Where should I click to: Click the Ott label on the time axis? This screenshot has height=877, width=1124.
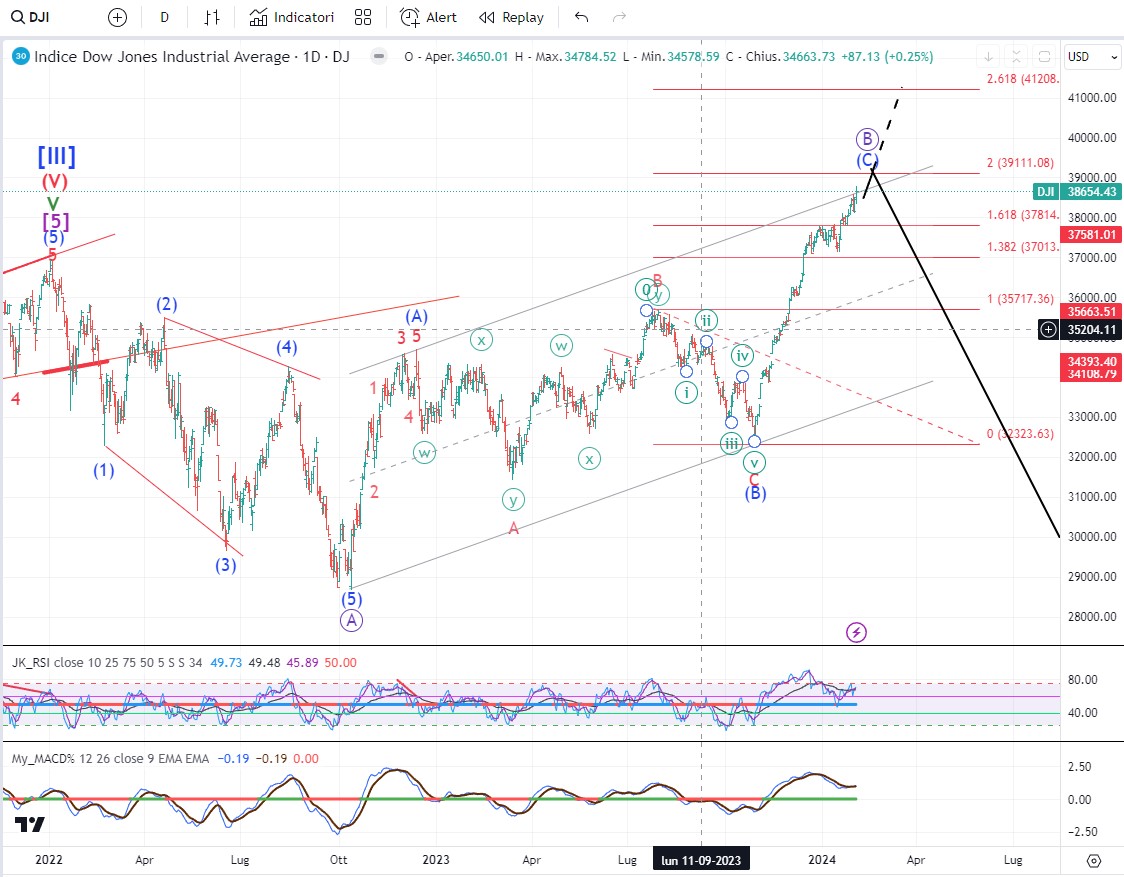point(338,860)
